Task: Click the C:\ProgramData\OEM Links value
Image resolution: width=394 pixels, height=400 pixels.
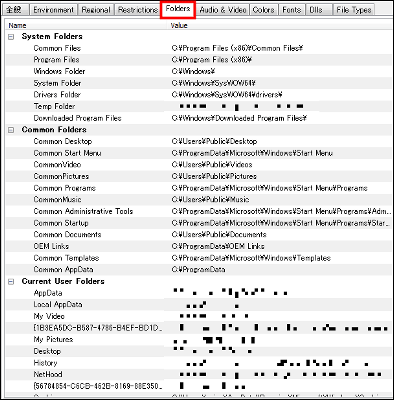Action: [218, 247]
